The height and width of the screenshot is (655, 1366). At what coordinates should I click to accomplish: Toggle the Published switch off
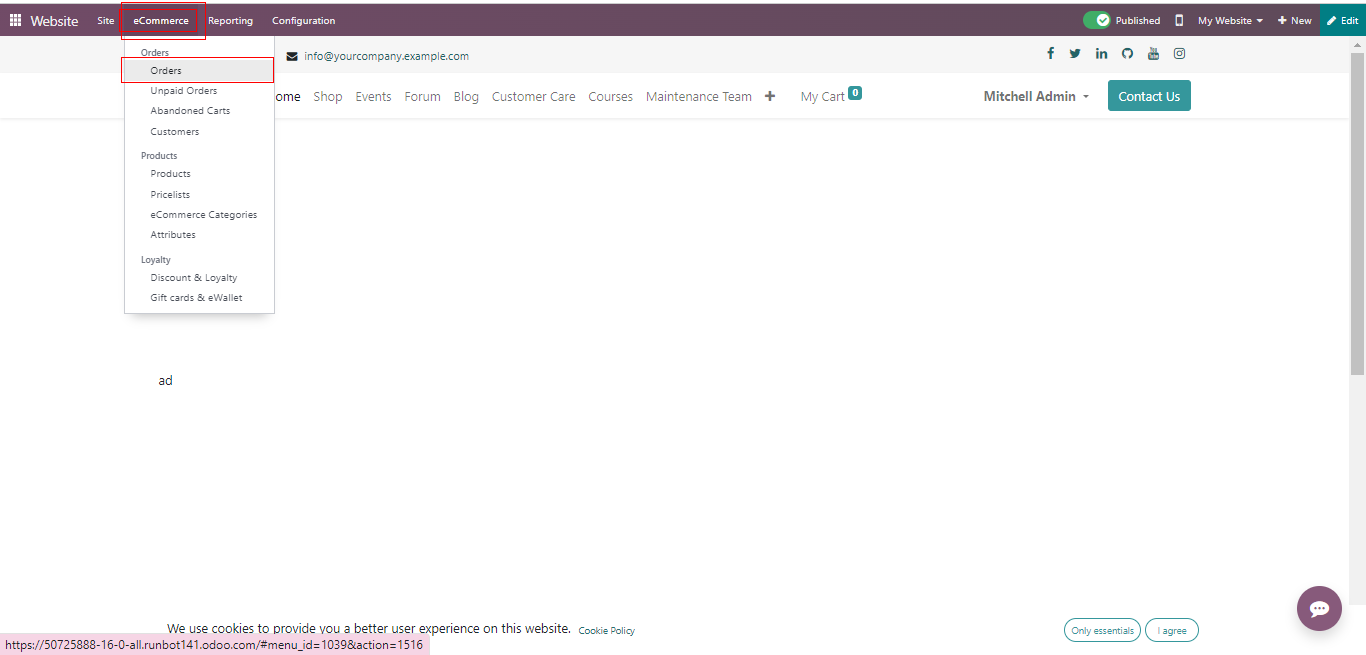[1097, 20]
